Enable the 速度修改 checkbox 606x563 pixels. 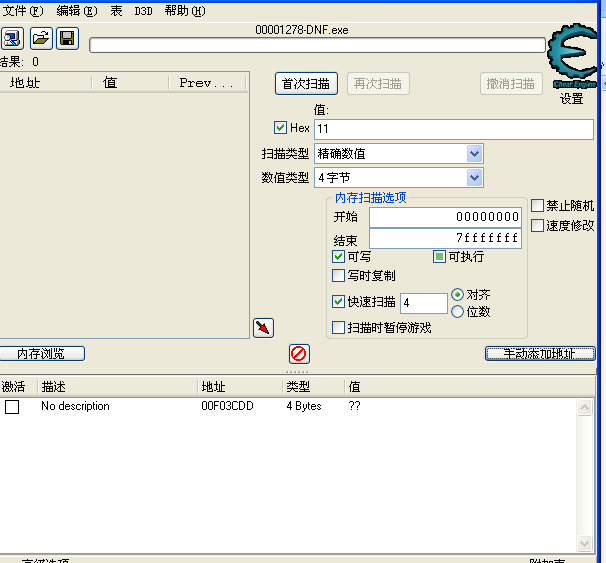coord(537,225)
